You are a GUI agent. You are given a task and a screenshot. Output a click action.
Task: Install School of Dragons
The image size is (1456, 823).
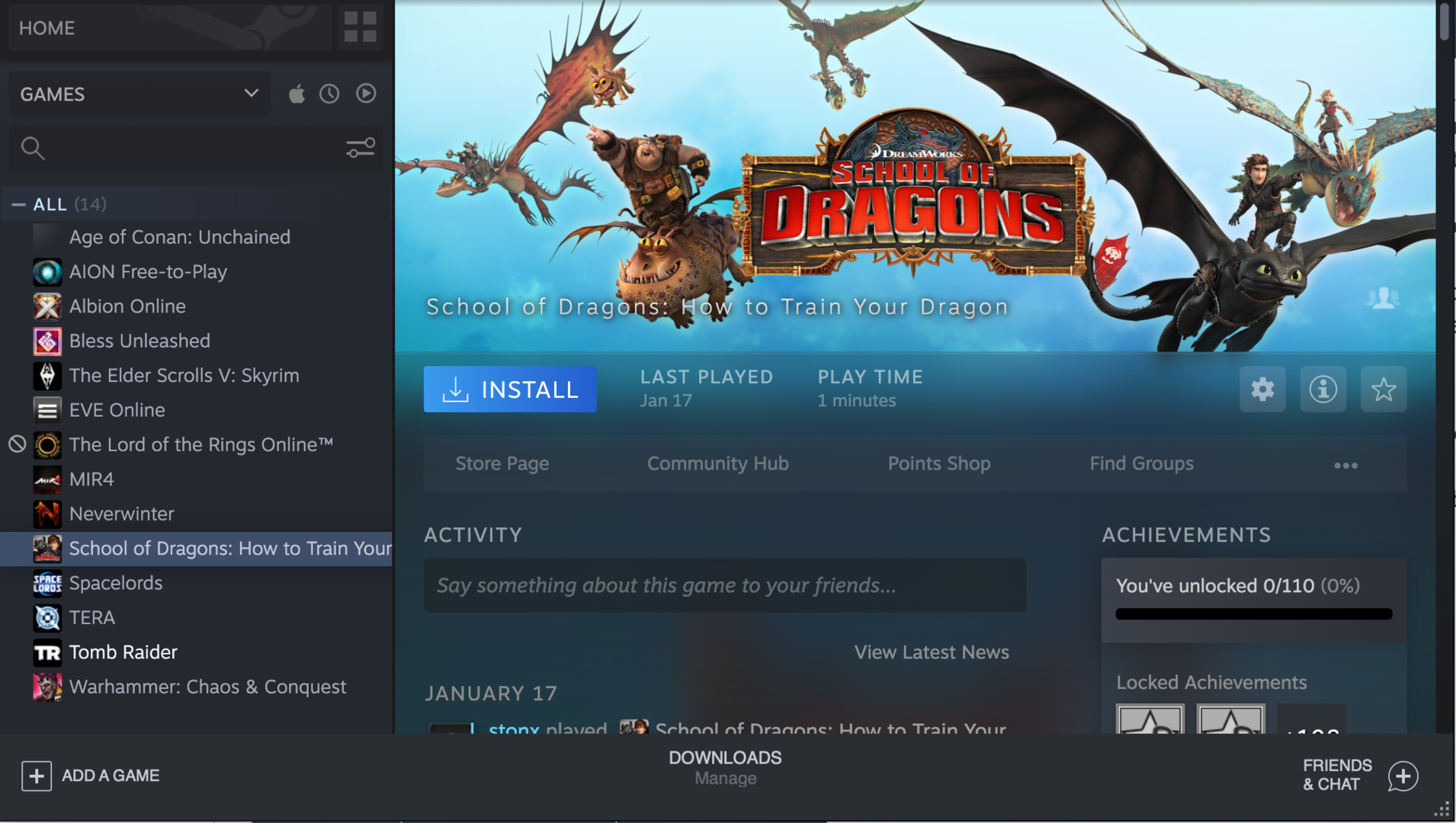coord(510,389)
